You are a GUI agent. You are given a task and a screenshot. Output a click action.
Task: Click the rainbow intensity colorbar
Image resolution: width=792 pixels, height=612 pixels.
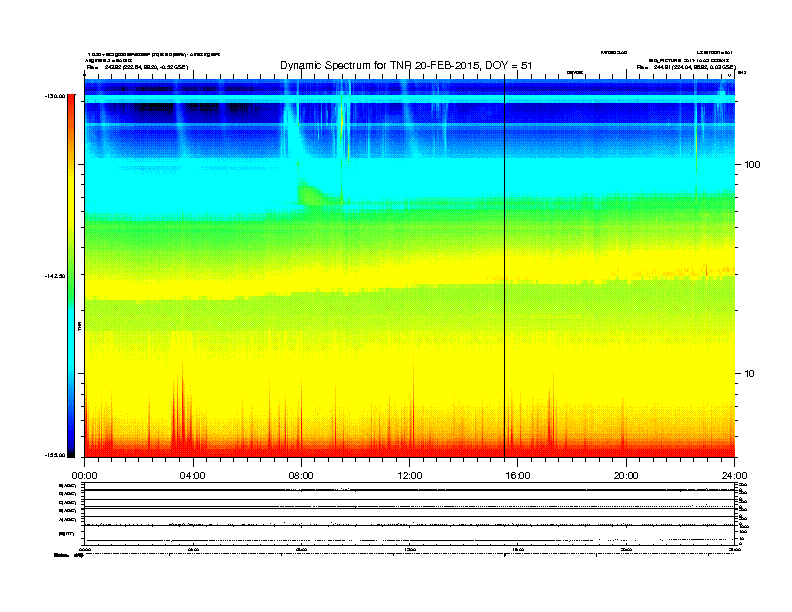71,276
